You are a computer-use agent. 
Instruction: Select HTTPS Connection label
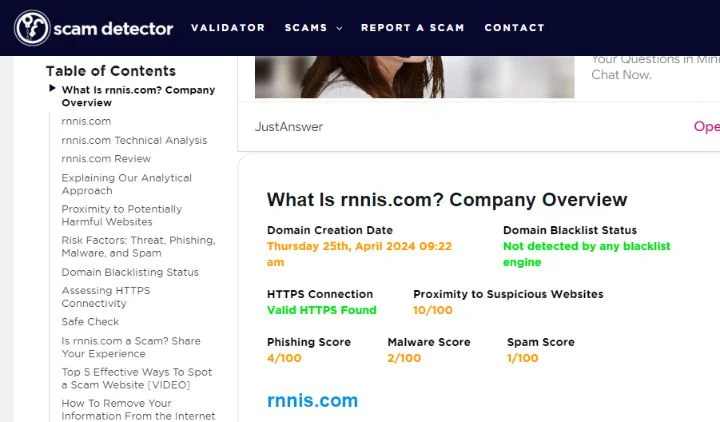(320, 294)
